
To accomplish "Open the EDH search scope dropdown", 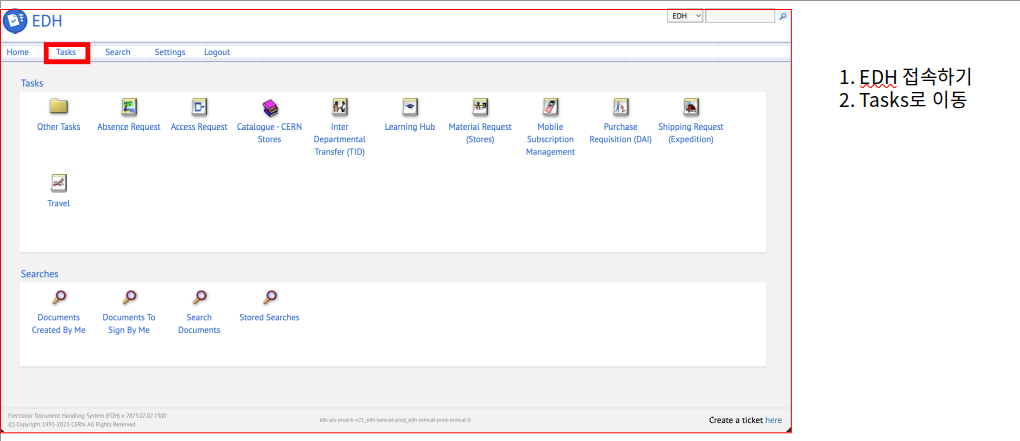I will click(x=685, y=16).
